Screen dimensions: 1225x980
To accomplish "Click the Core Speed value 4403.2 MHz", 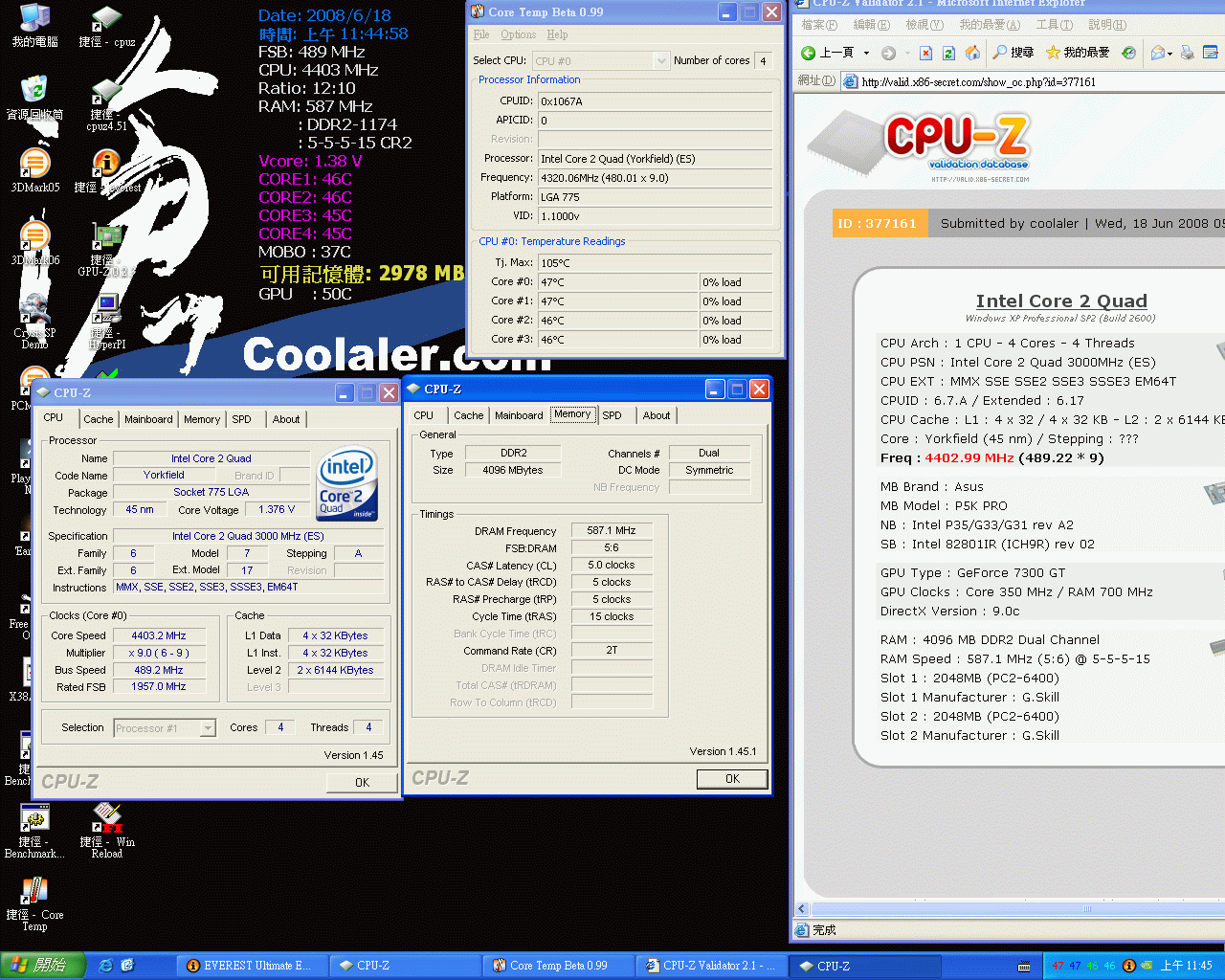I will (159, 635).
